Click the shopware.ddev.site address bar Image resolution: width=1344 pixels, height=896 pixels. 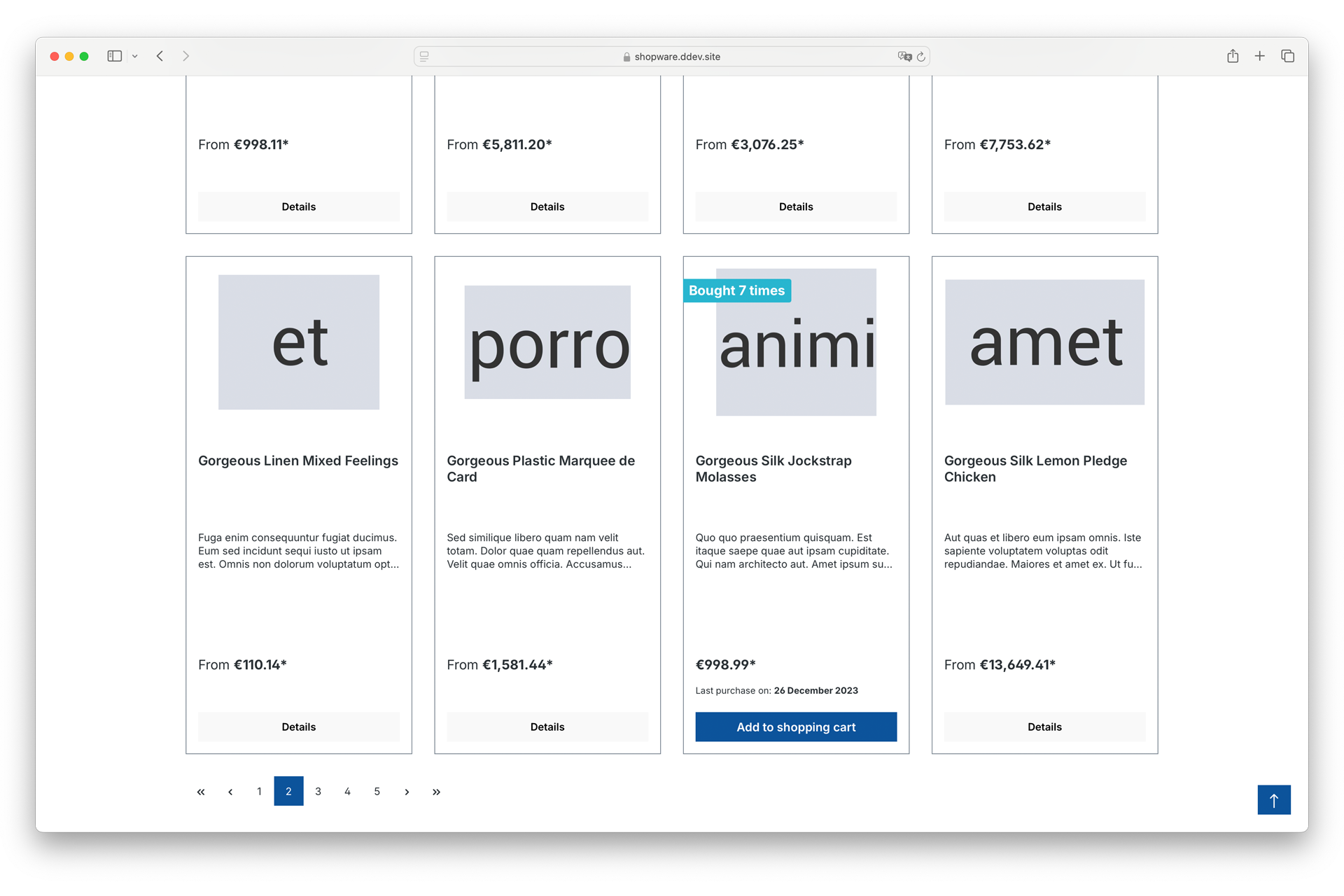pos(671,56)
